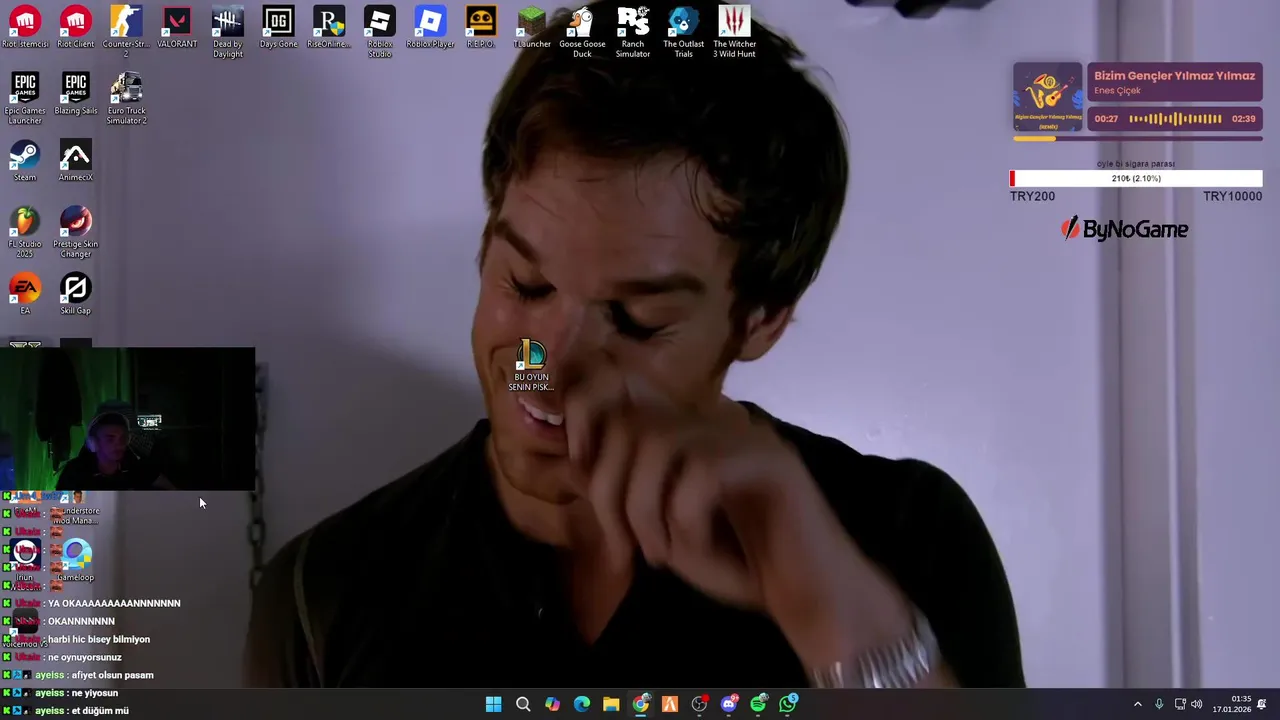Viewport: 1280px width, 720px height.
Task: Open the Roblox Studio desktop icon
Action: pos(380,31)
